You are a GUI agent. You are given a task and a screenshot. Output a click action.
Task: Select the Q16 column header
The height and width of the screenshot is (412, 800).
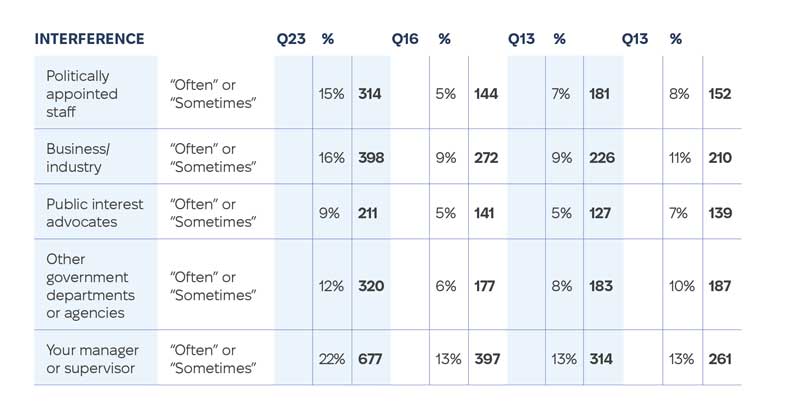tap(405, 39)
